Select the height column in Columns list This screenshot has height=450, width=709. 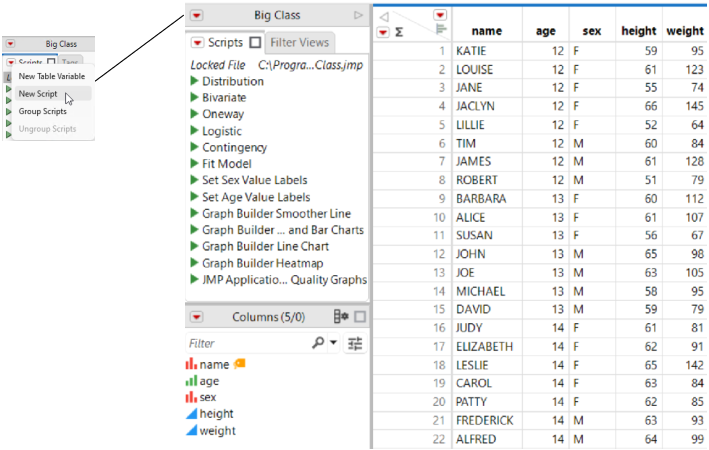point(216,414)
